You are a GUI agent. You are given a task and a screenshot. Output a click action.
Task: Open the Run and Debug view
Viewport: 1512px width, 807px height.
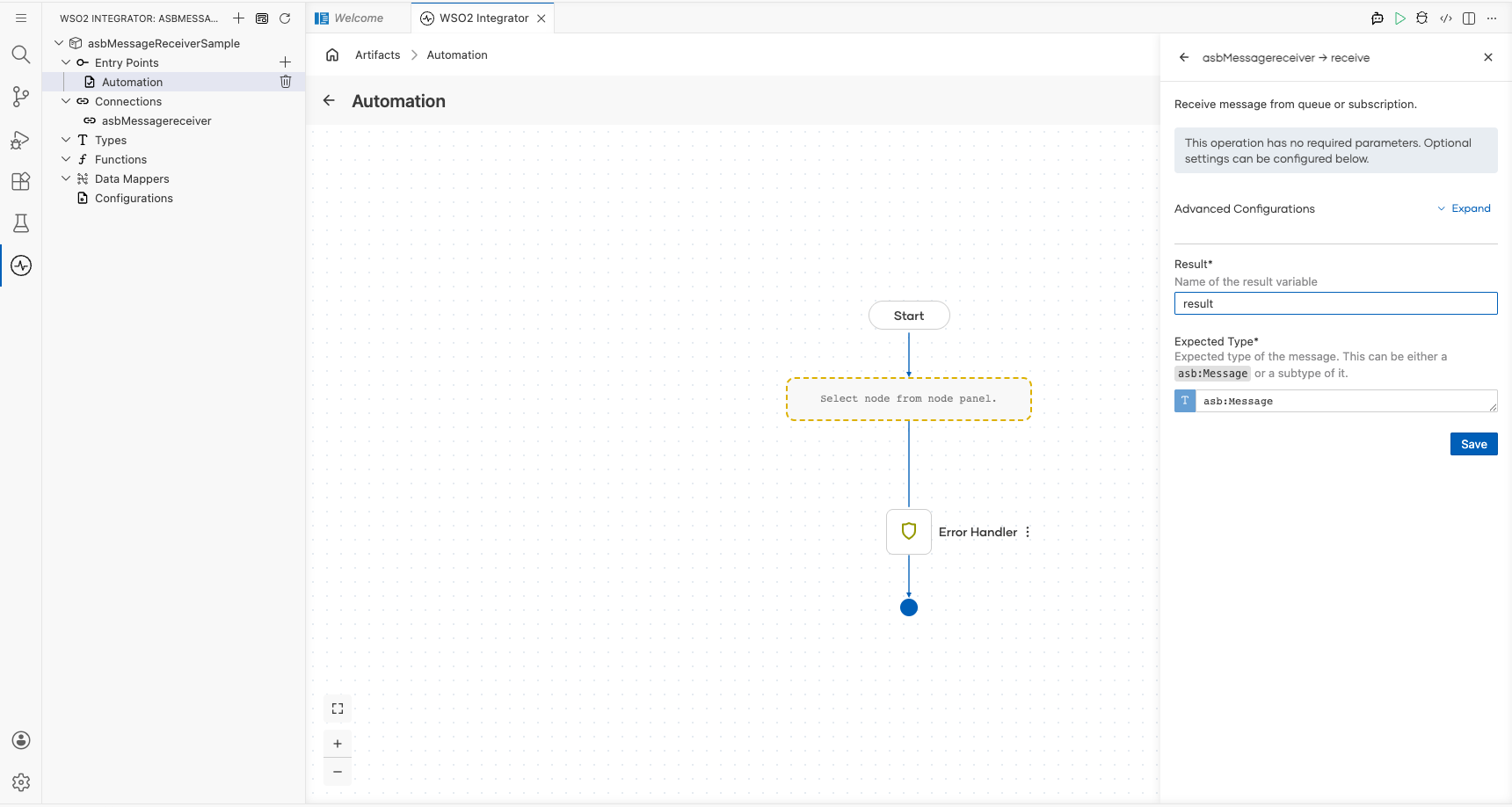pos(21,139)
